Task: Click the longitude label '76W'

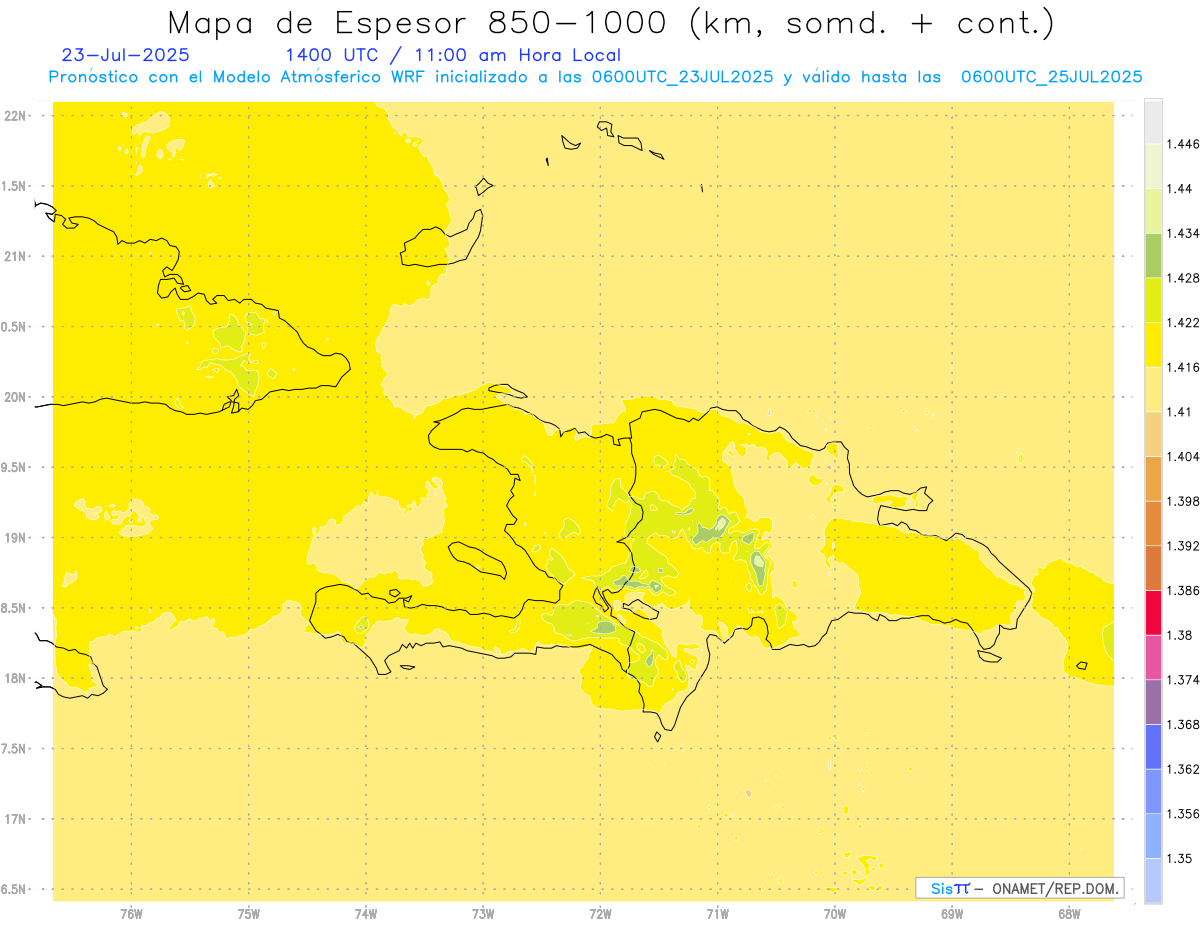Action: coord(131,914)
